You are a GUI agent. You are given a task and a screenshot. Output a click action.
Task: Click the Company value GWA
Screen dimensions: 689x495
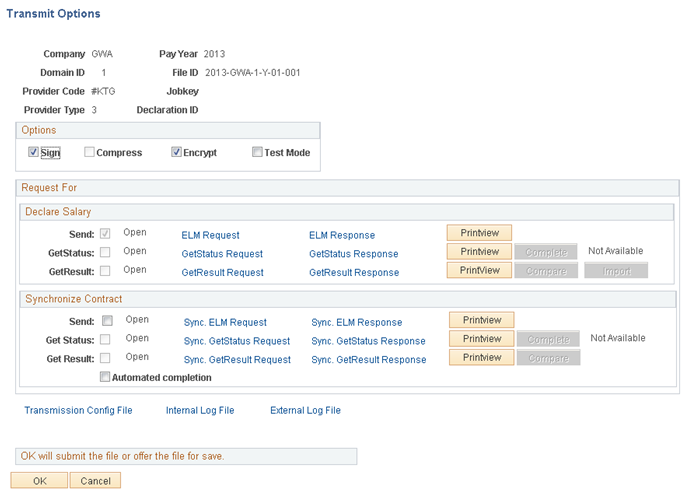(102, 54)
